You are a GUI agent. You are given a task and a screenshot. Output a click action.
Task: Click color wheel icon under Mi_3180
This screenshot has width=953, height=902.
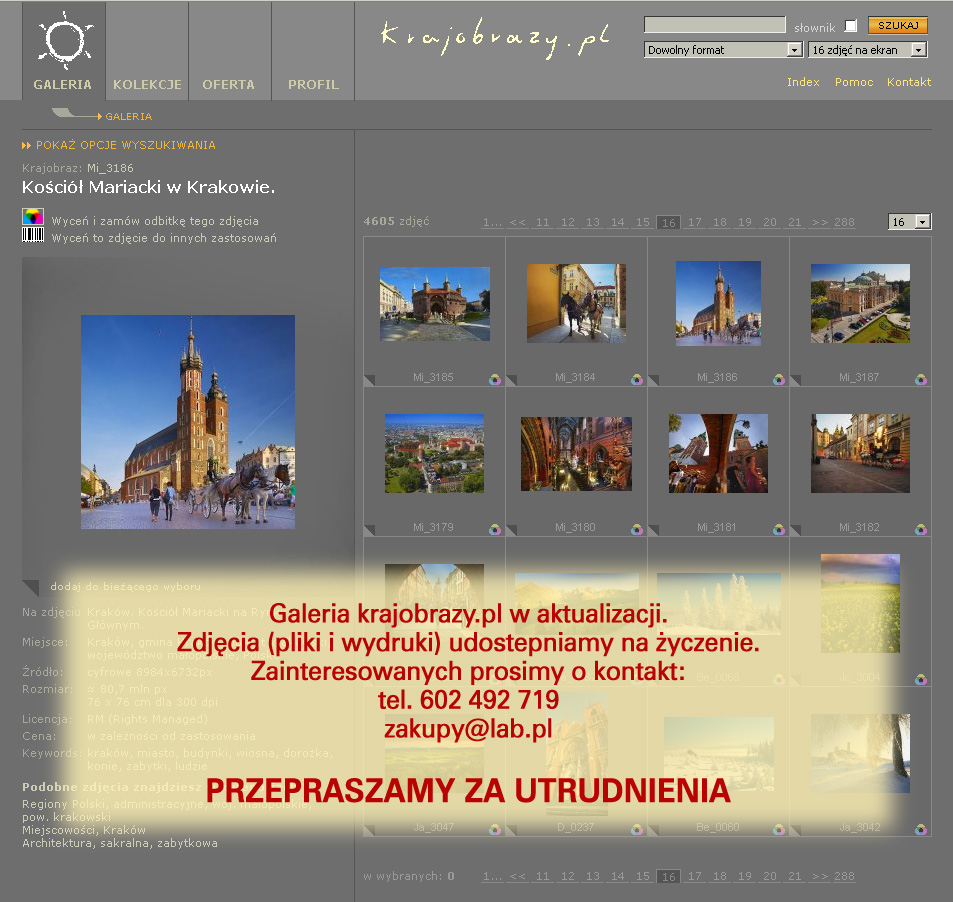637,529
